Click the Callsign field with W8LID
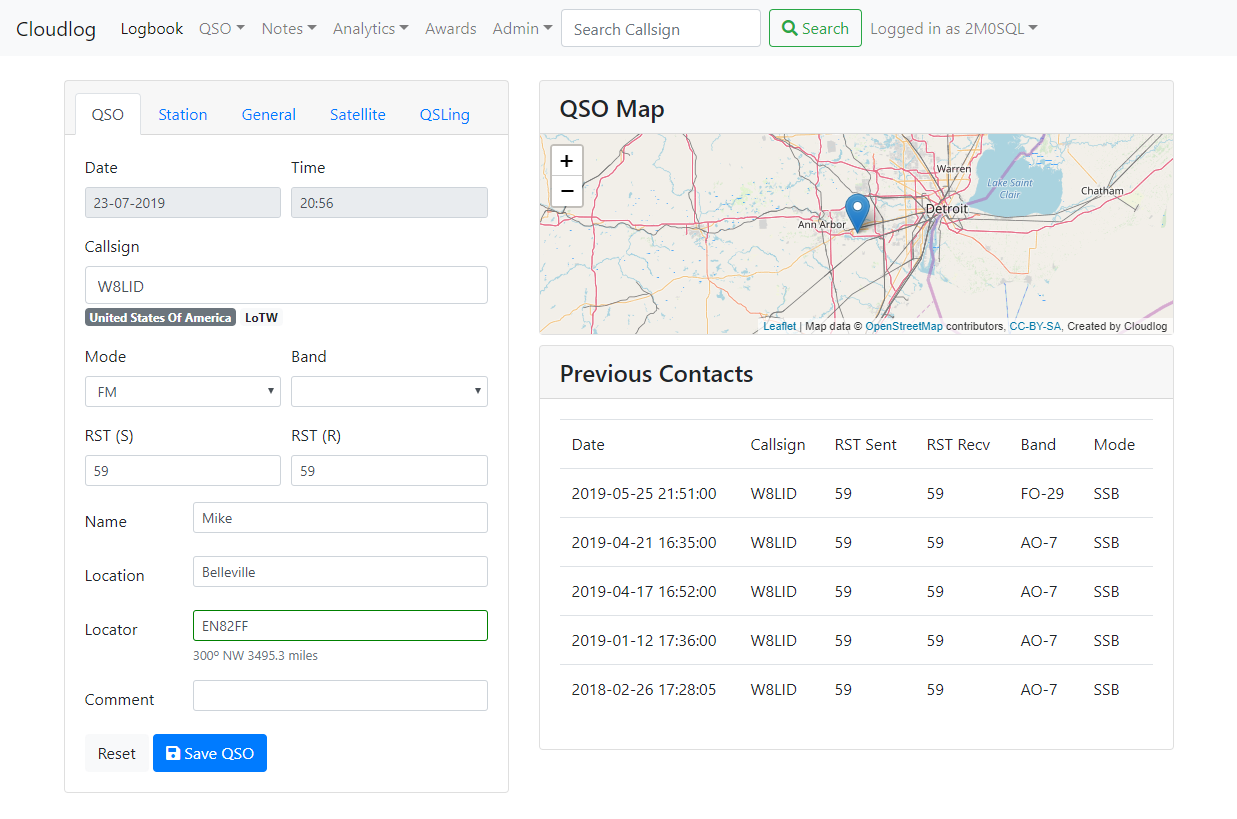This screenshot has width=1237, height=819. click(x=286, y=285)
